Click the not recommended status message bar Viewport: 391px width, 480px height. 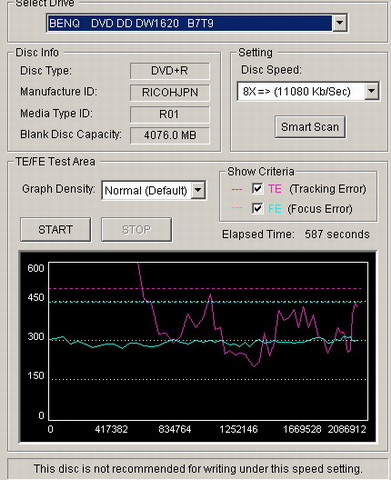click(x=198, y=469)
